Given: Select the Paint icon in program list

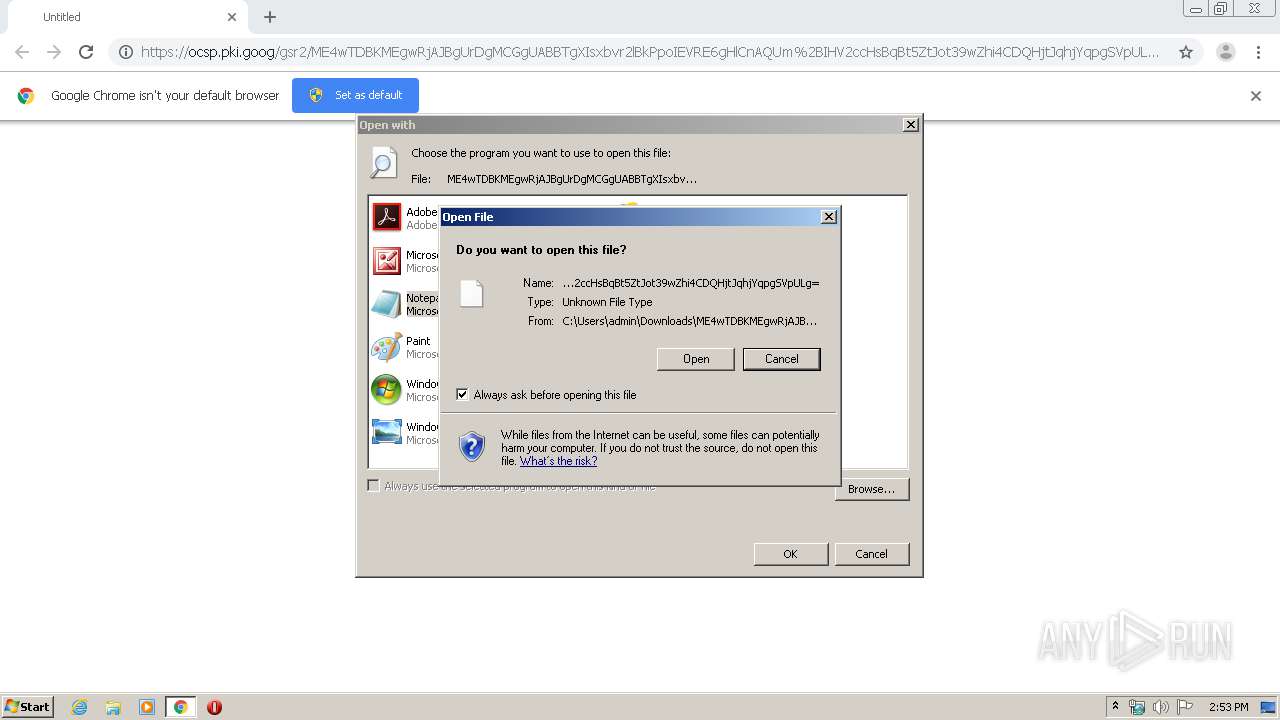Looking at the screenshot, I should pyautogui.click(x=386, y=347).
